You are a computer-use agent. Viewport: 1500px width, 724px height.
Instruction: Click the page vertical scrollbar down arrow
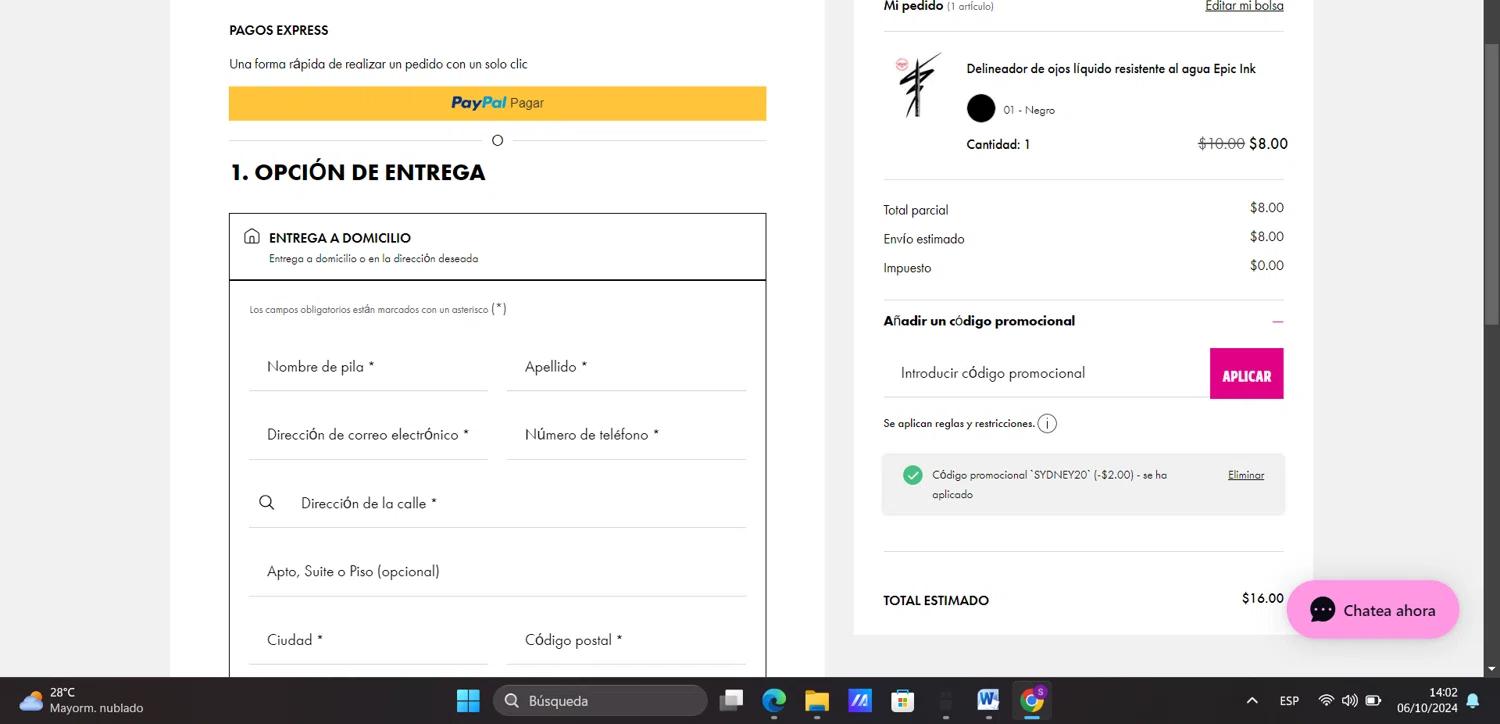[x=1491, y=668]
